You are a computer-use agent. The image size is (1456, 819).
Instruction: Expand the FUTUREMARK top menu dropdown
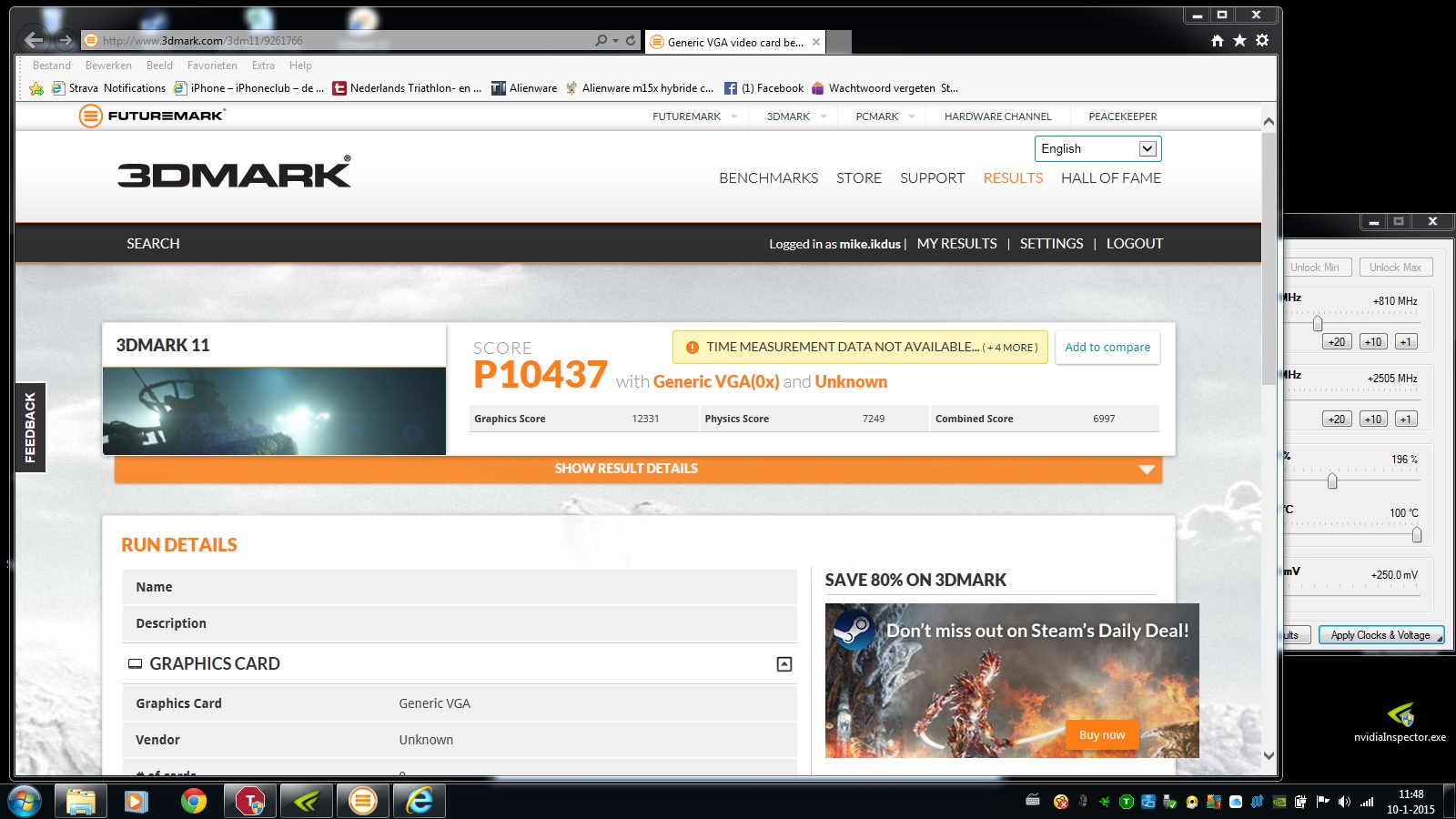pos(734,116)
